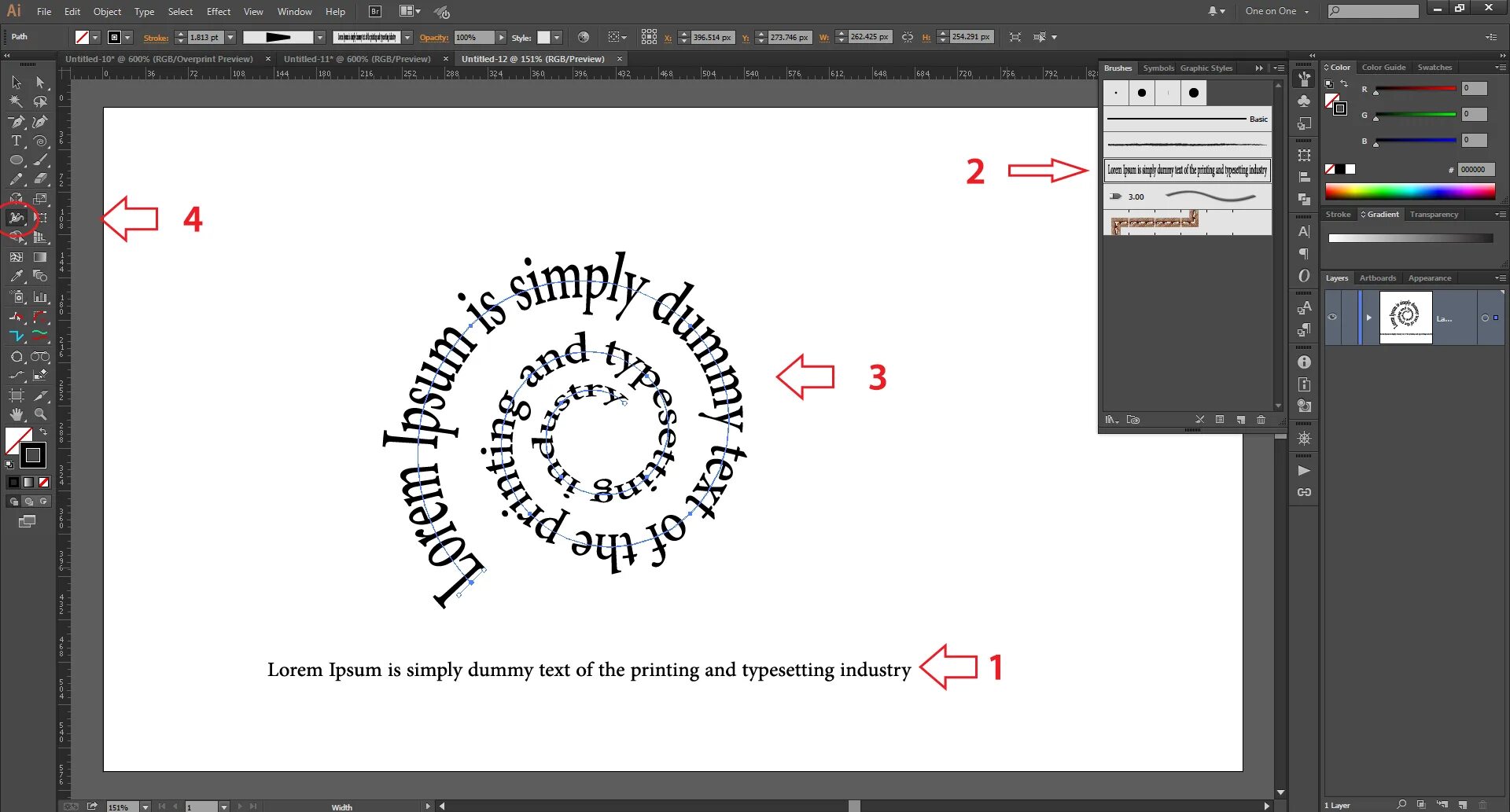Remove brush stroke button

coord(1199,420)
